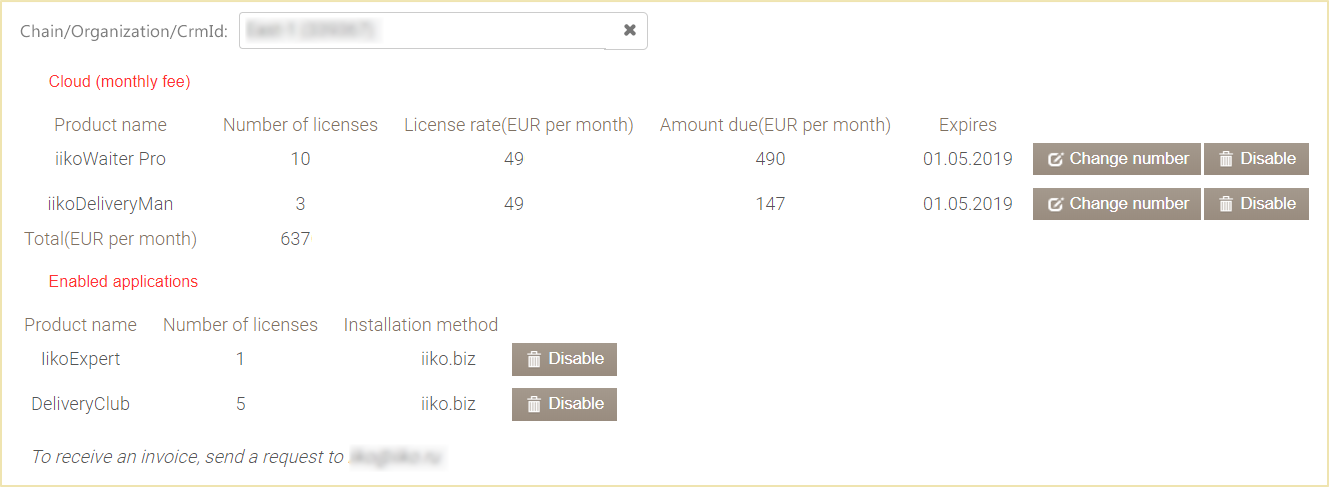
Task: Click the License rate column header
Action: tap(518, 125)
